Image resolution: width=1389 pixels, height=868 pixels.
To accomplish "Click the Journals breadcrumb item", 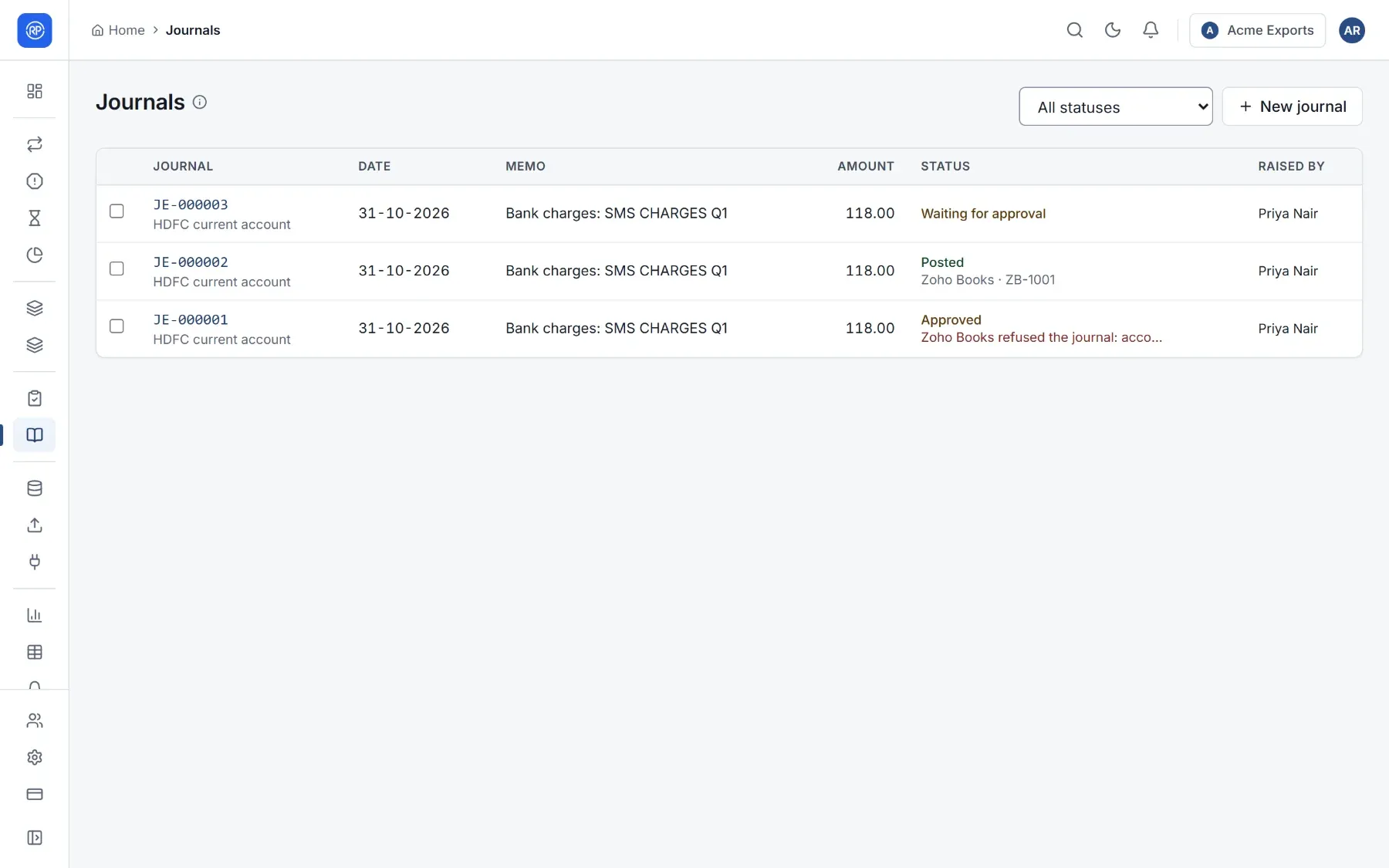I will click(x=193, y=30).
